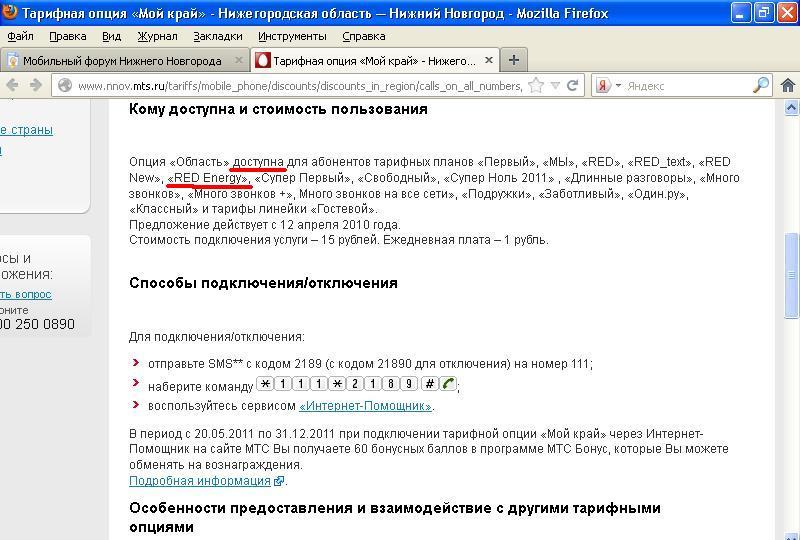Open the Правка menu
Viewport: 800px width, 540px height.
click(x=68, y=36)
